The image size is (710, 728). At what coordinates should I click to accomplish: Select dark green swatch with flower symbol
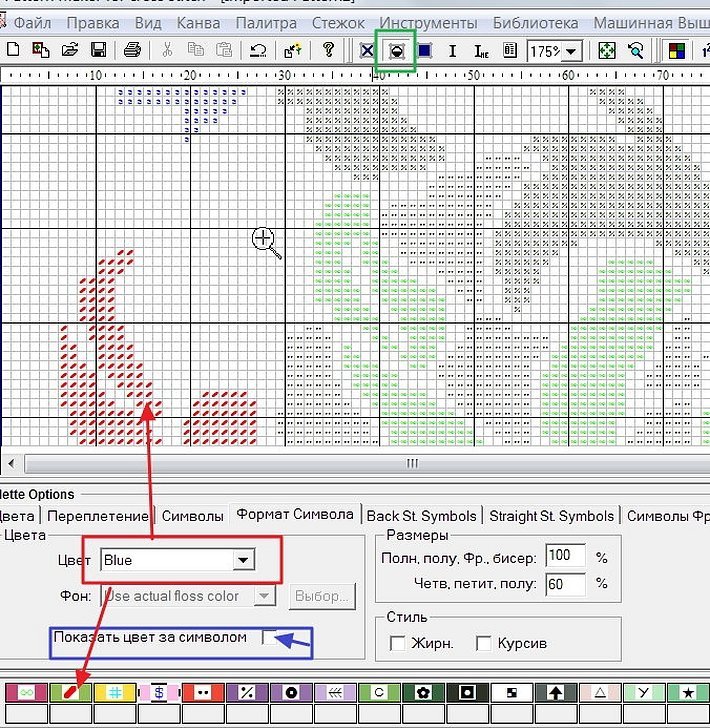click(423, 693)
